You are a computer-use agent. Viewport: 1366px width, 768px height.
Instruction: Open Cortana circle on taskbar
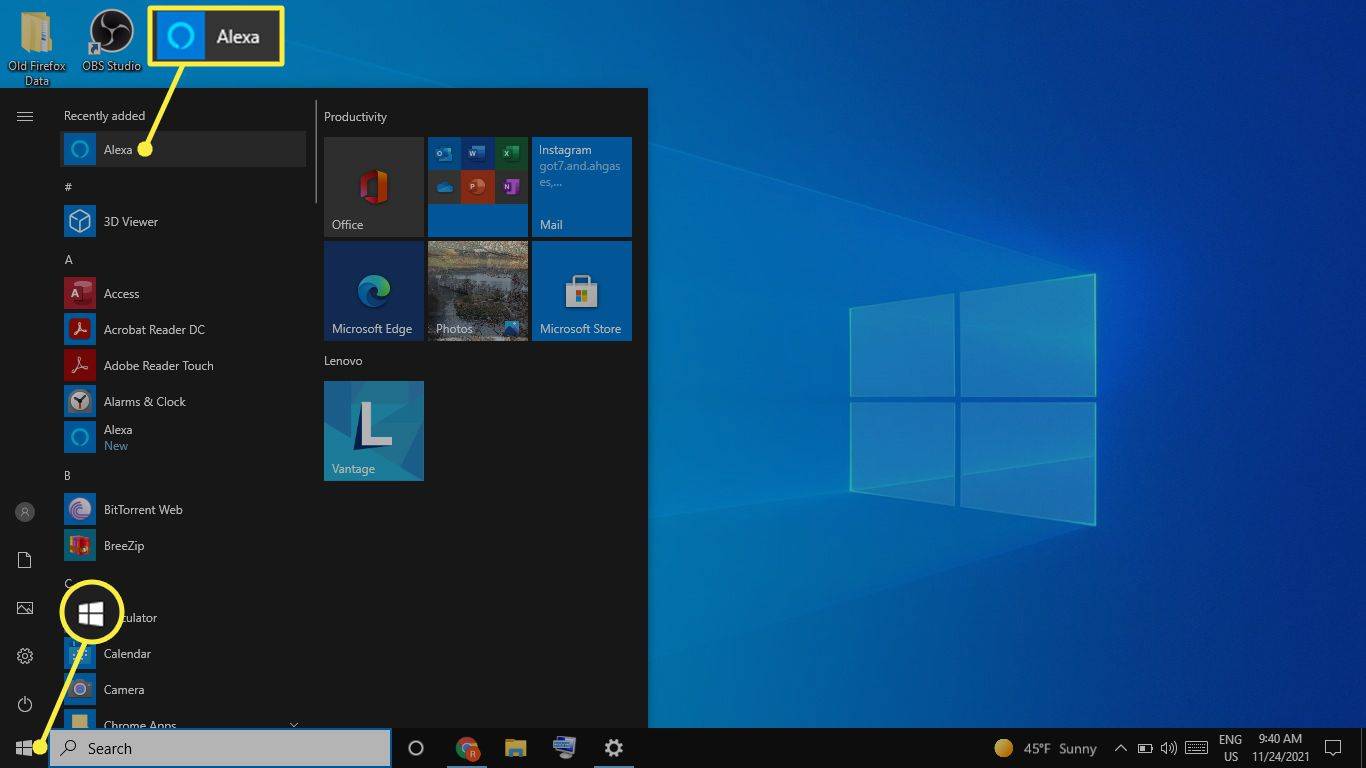416,748
